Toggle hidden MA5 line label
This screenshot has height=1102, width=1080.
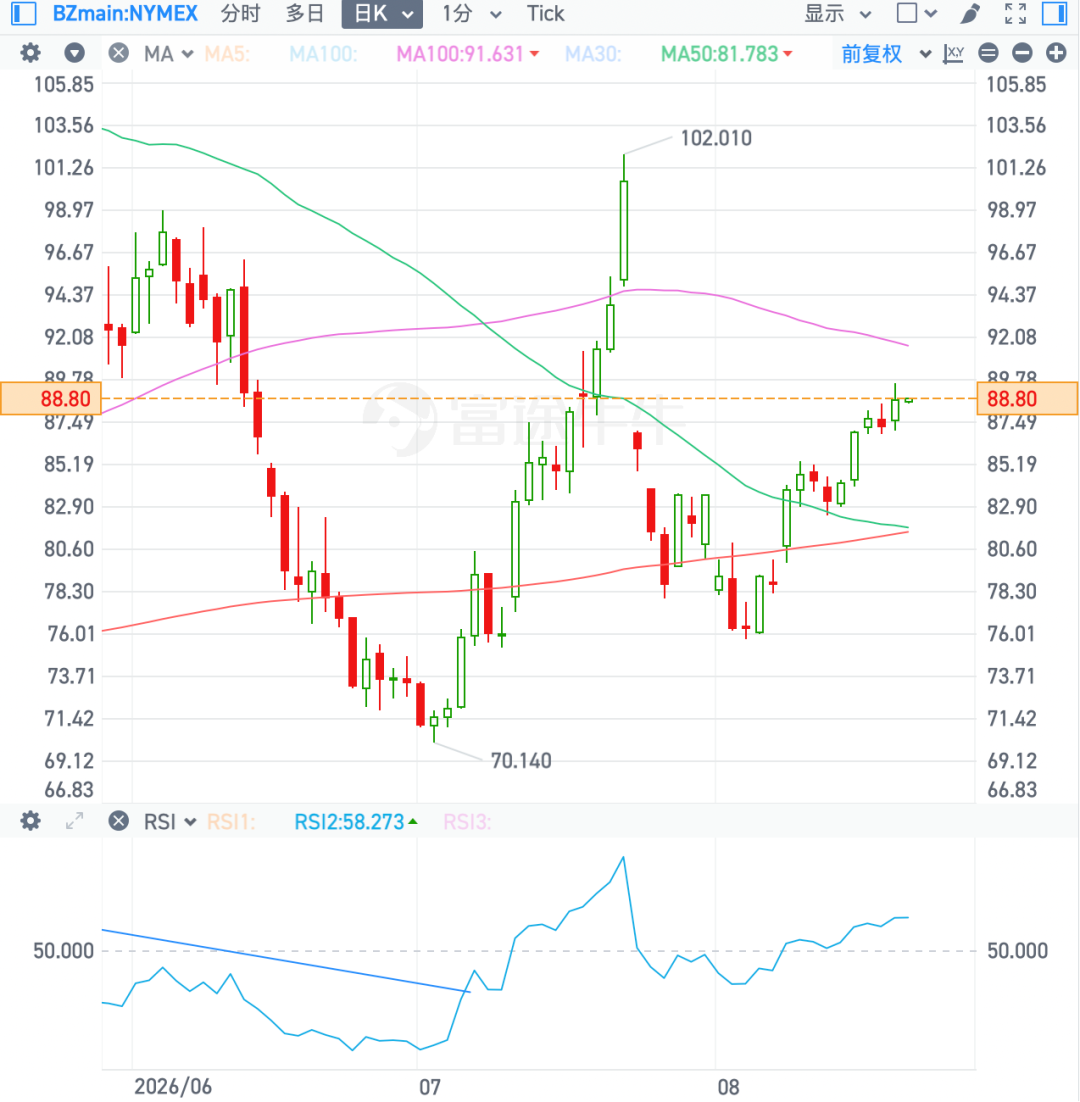click(227, 53)
